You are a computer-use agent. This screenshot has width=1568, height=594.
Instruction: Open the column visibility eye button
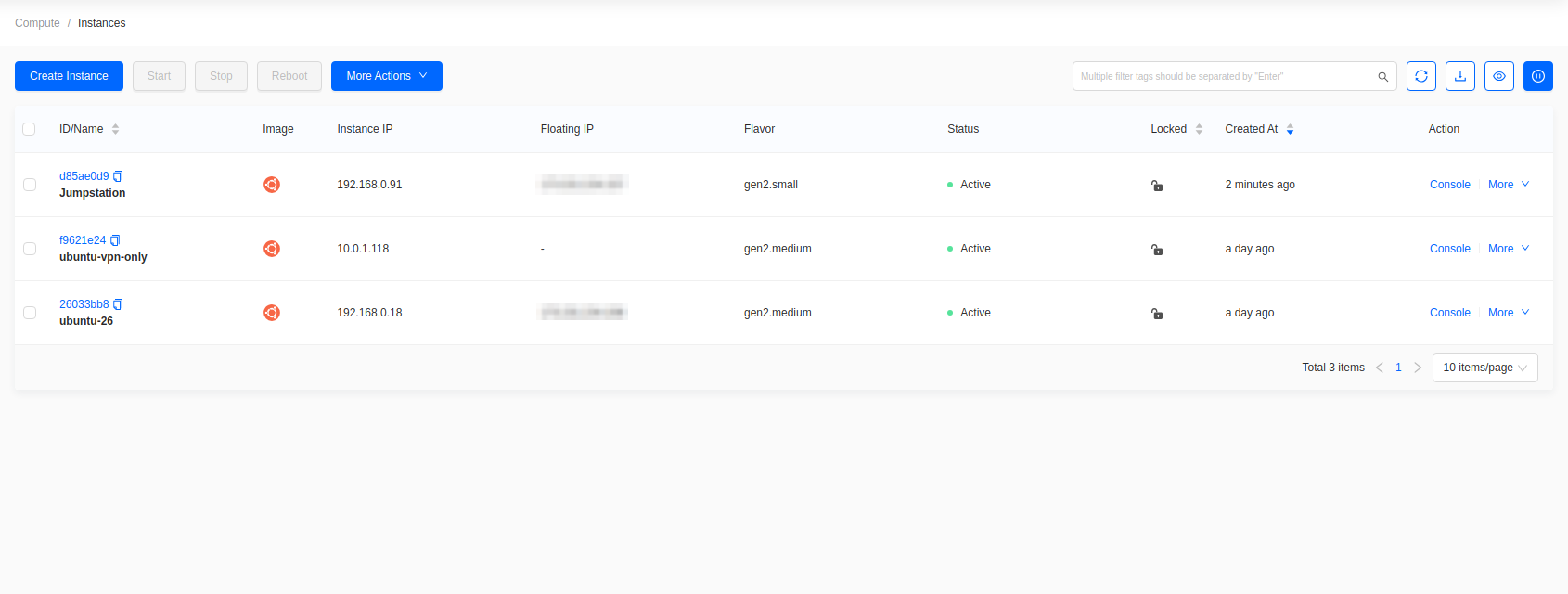pyautogui.click(x=1499, y=76)
